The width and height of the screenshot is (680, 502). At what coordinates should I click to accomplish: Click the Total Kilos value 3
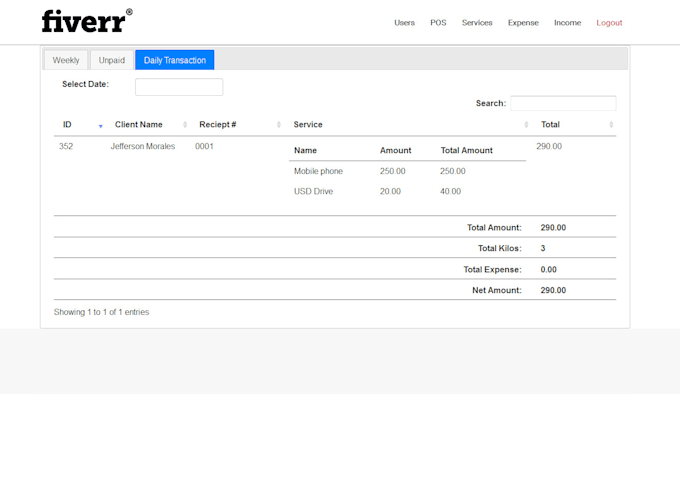coord(543,248)
